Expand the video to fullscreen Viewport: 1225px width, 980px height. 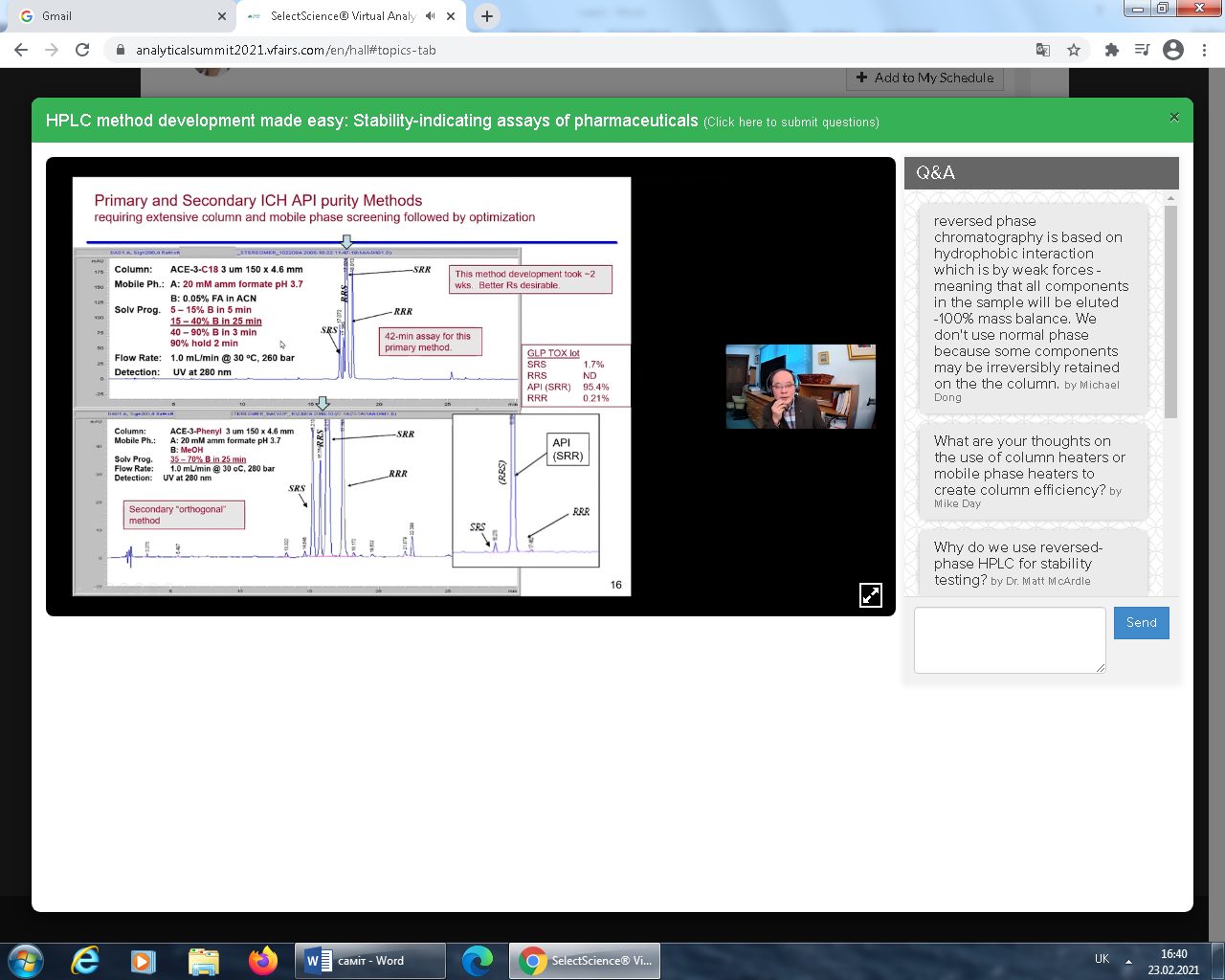click(870, 594)
